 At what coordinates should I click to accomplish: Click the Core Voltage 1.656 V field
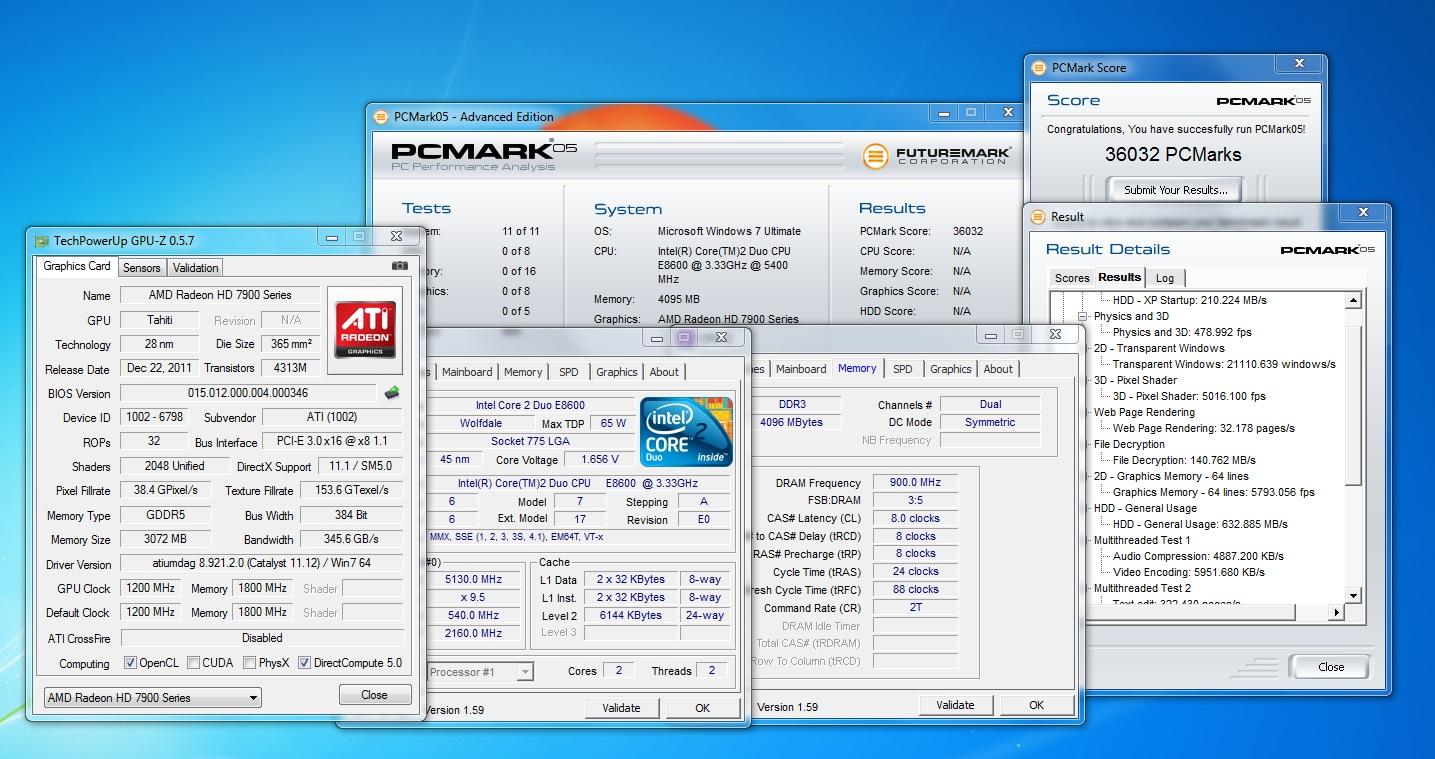coord(599,459)
